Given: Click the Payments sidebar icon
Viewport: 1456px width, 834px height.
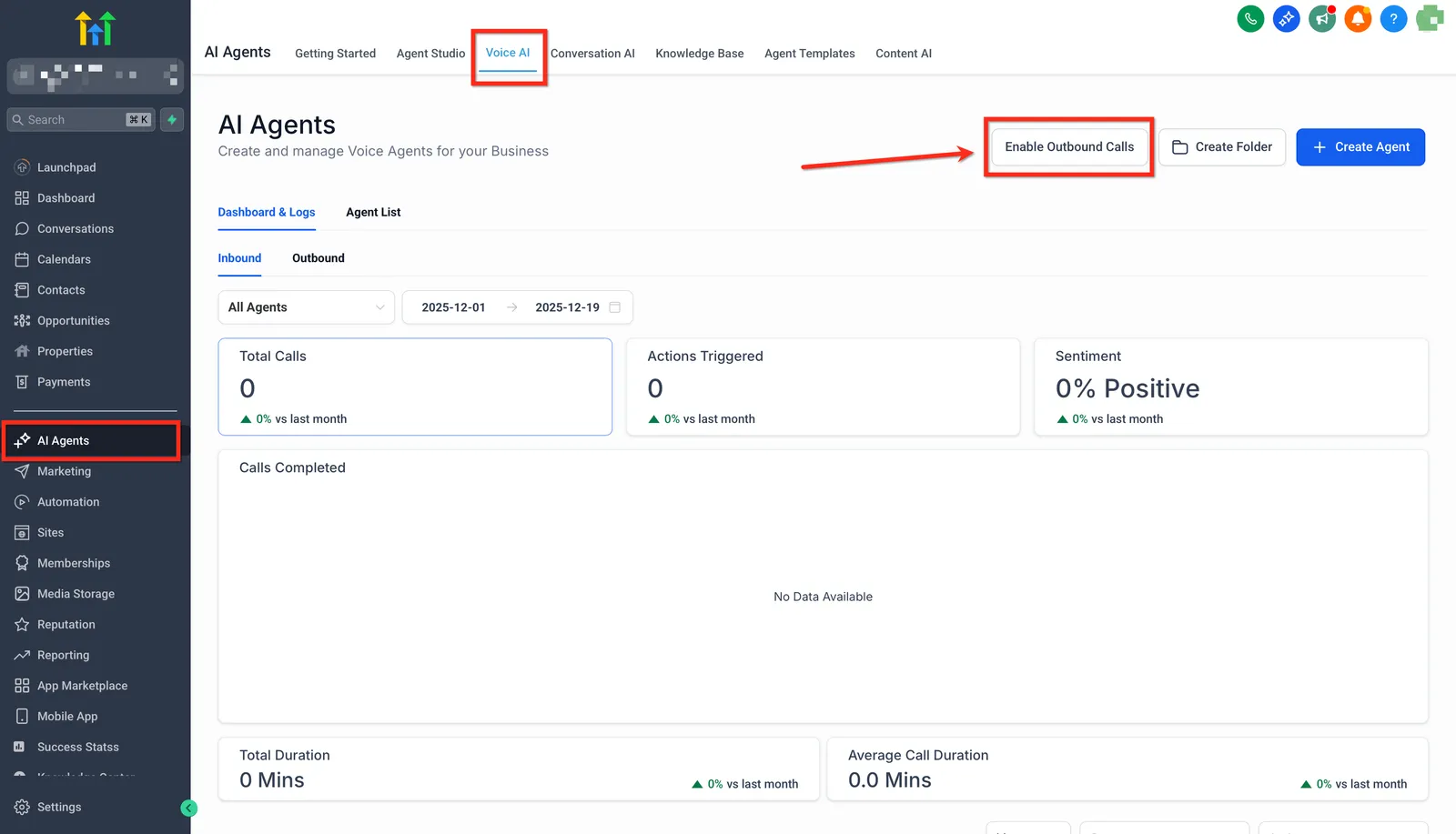Looking at the screenshot, I should (22, 382).
